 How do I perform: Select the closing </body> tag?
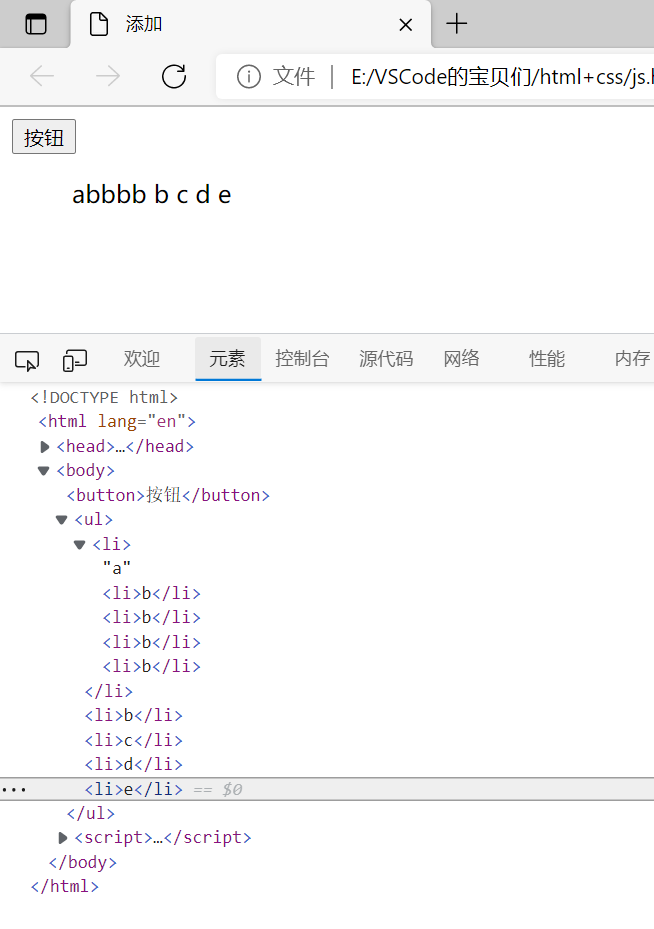point(83,862)
